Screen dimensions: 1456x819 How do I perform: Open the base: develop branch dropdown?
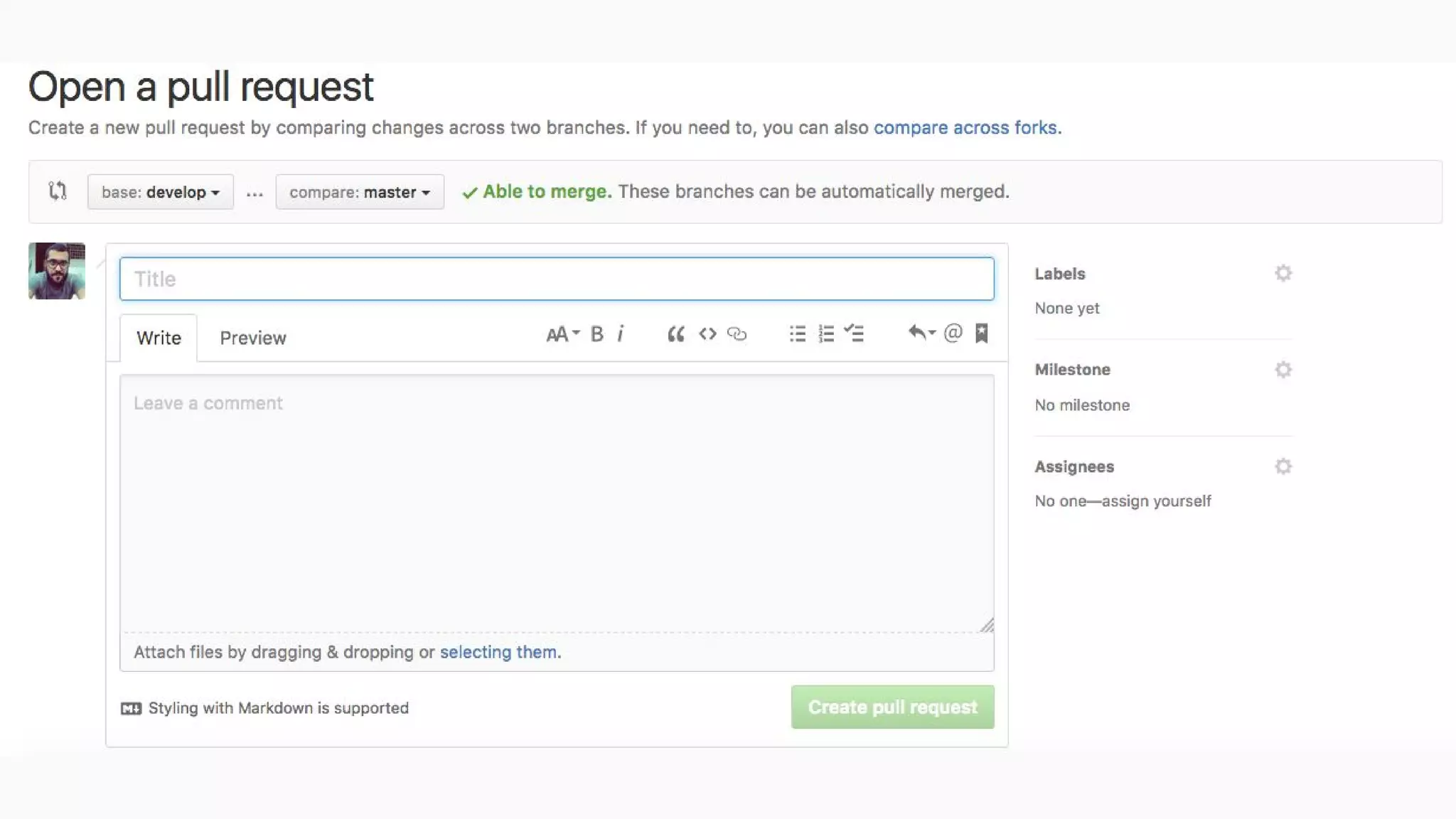pos(160,192)
